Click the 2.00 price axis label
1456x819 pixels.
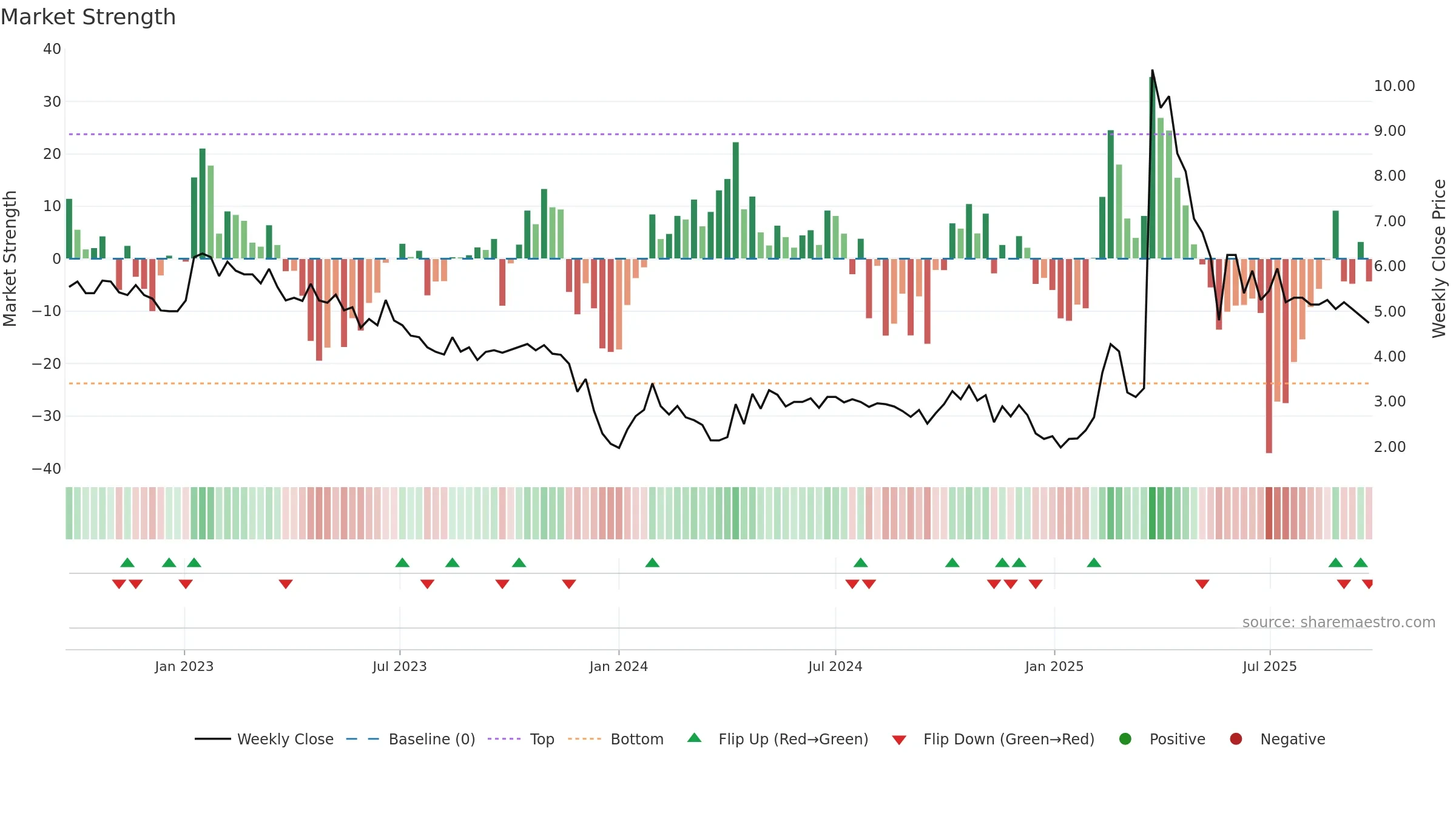[1390, 447]
